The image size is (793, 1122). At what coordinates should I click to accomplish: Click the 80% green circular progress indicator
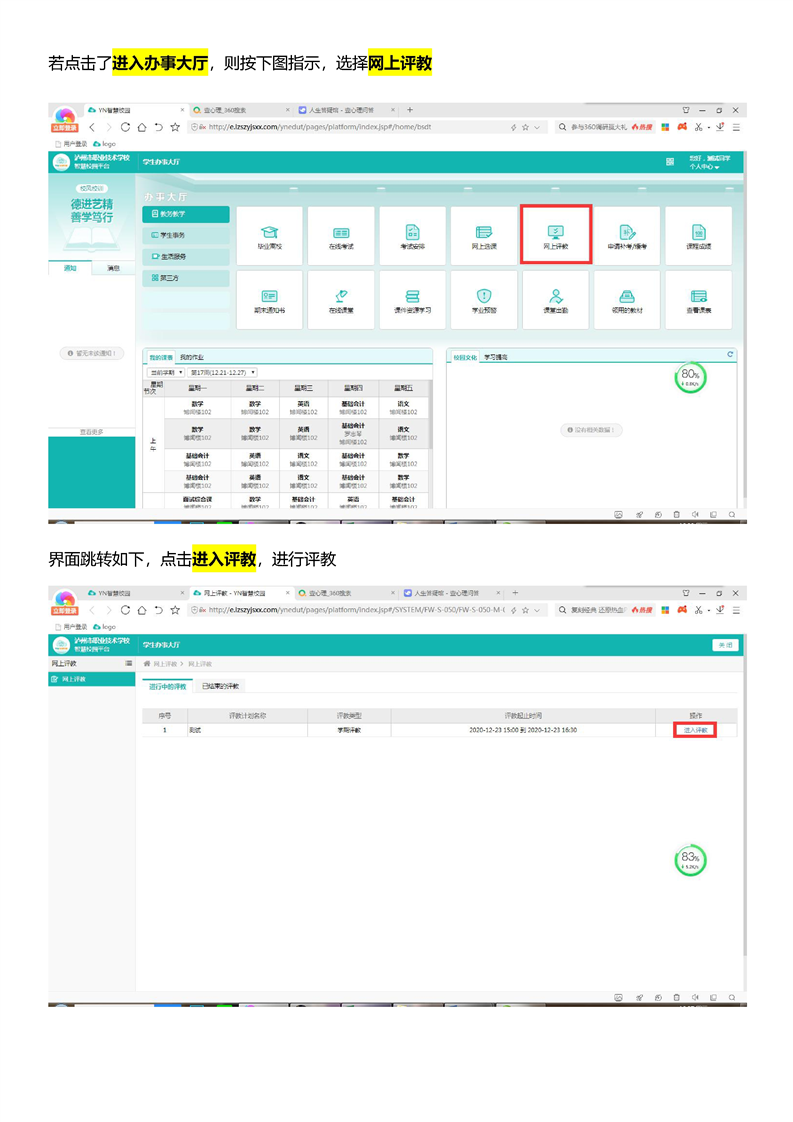(x=690, y=378)
